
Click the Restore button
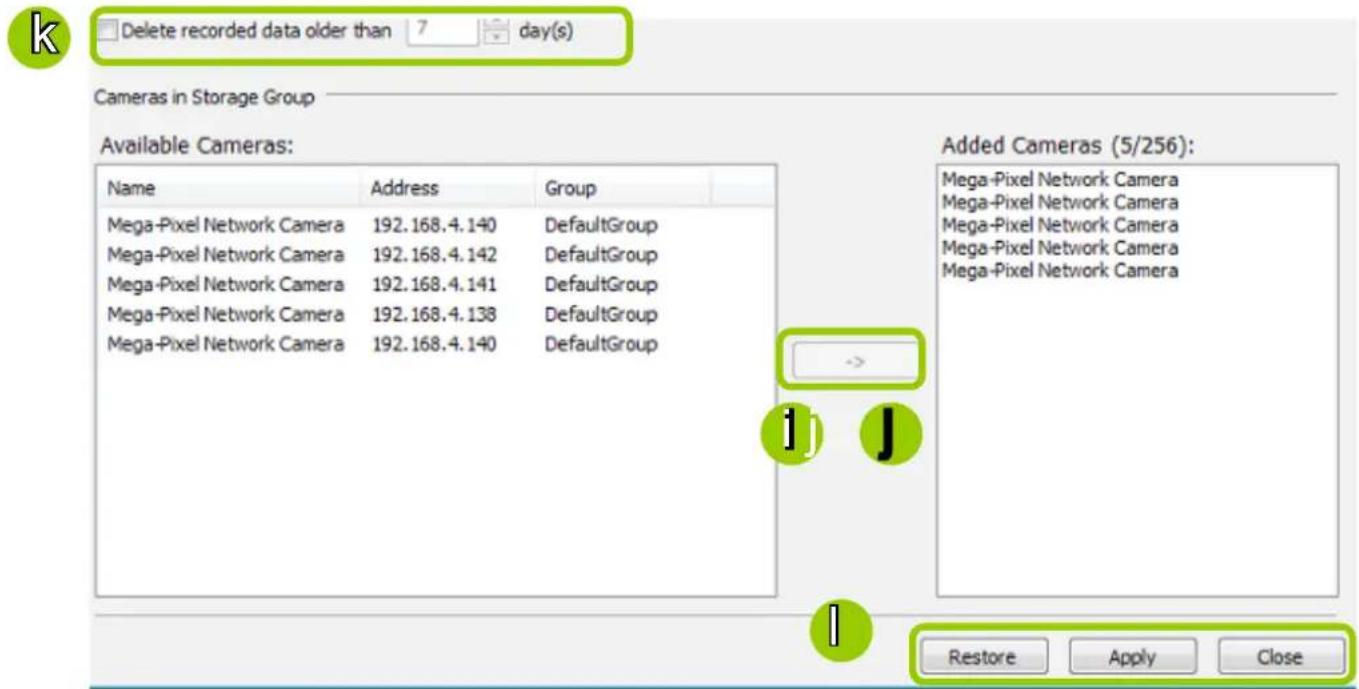point(981,657)
